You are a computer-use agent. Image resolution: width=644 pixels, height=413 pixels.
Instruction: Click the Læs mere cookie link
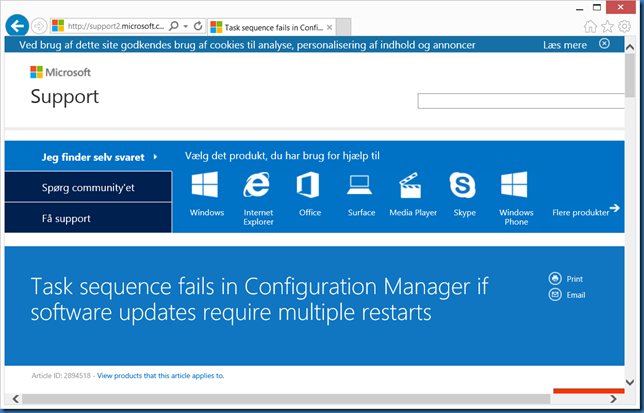pyautogui.click(x=564, y=44)
